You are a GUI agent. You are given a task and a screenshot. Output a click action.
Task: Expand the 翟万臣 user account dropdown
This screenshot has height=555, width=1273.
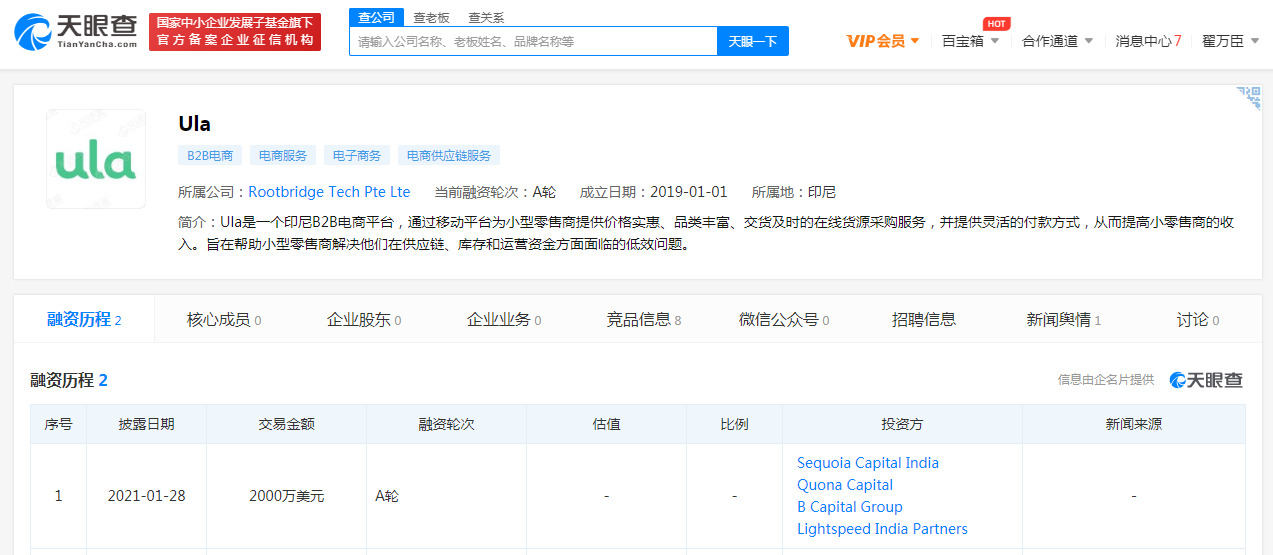[1231, 41]
